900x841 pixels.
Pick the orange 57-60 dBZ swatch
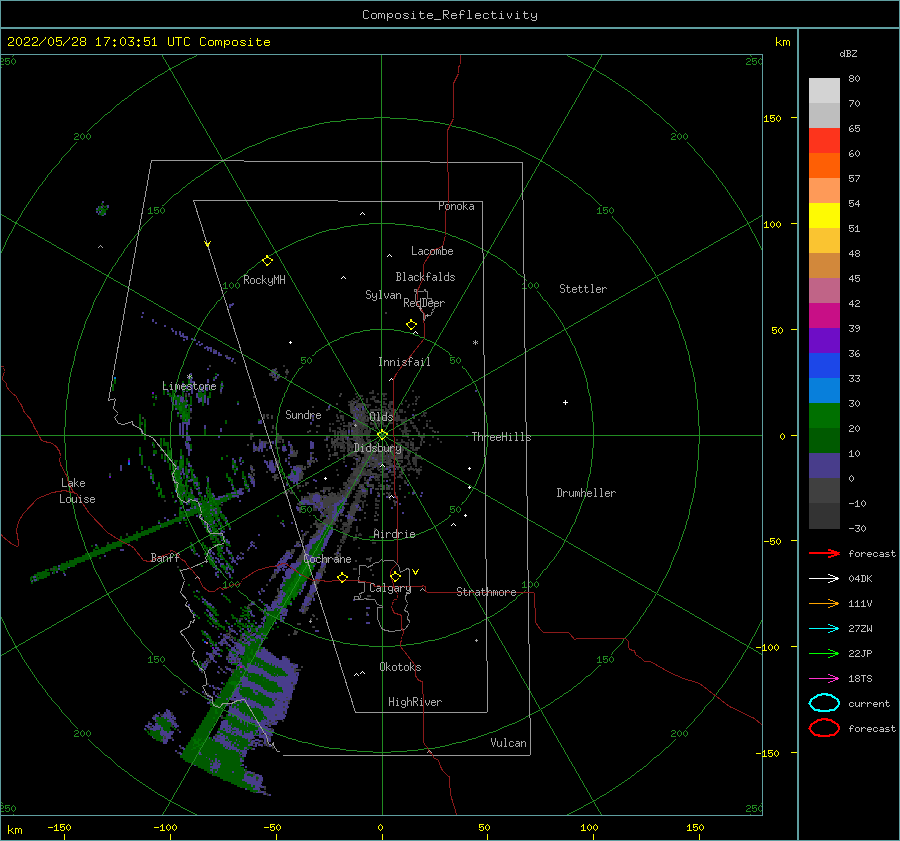pos(824,166)
